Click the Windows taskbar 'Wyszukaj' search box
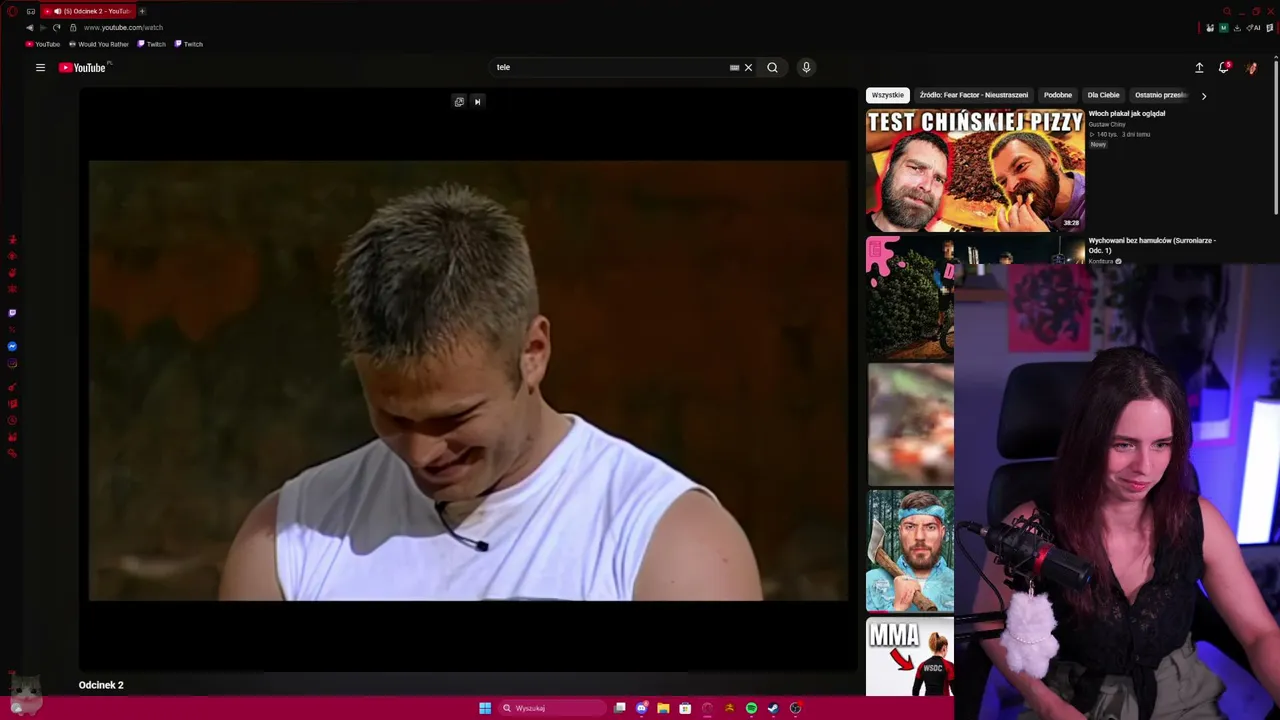 coord(553,708)
